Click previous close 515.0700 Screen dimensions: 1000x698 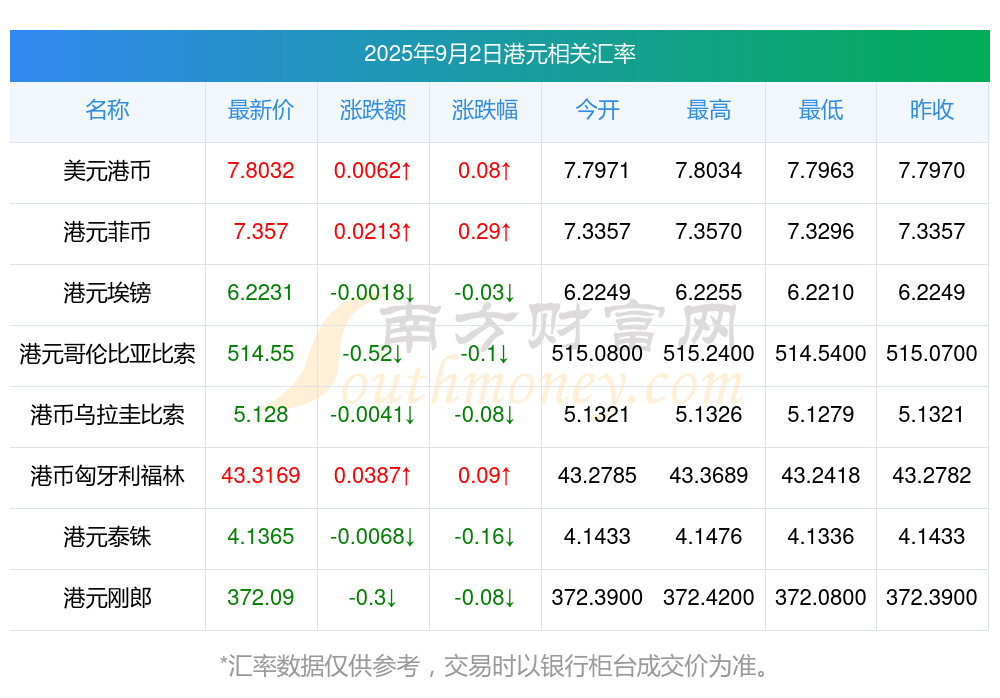[932, 353]
